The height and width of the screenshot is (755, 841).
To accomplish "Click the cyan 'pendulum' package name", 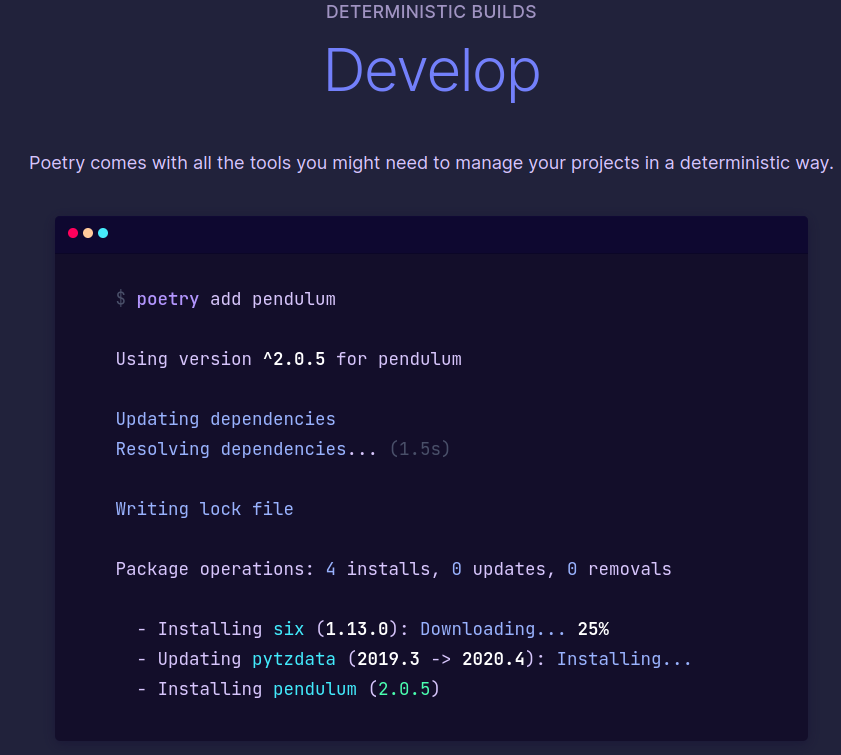I will point(315,689).
